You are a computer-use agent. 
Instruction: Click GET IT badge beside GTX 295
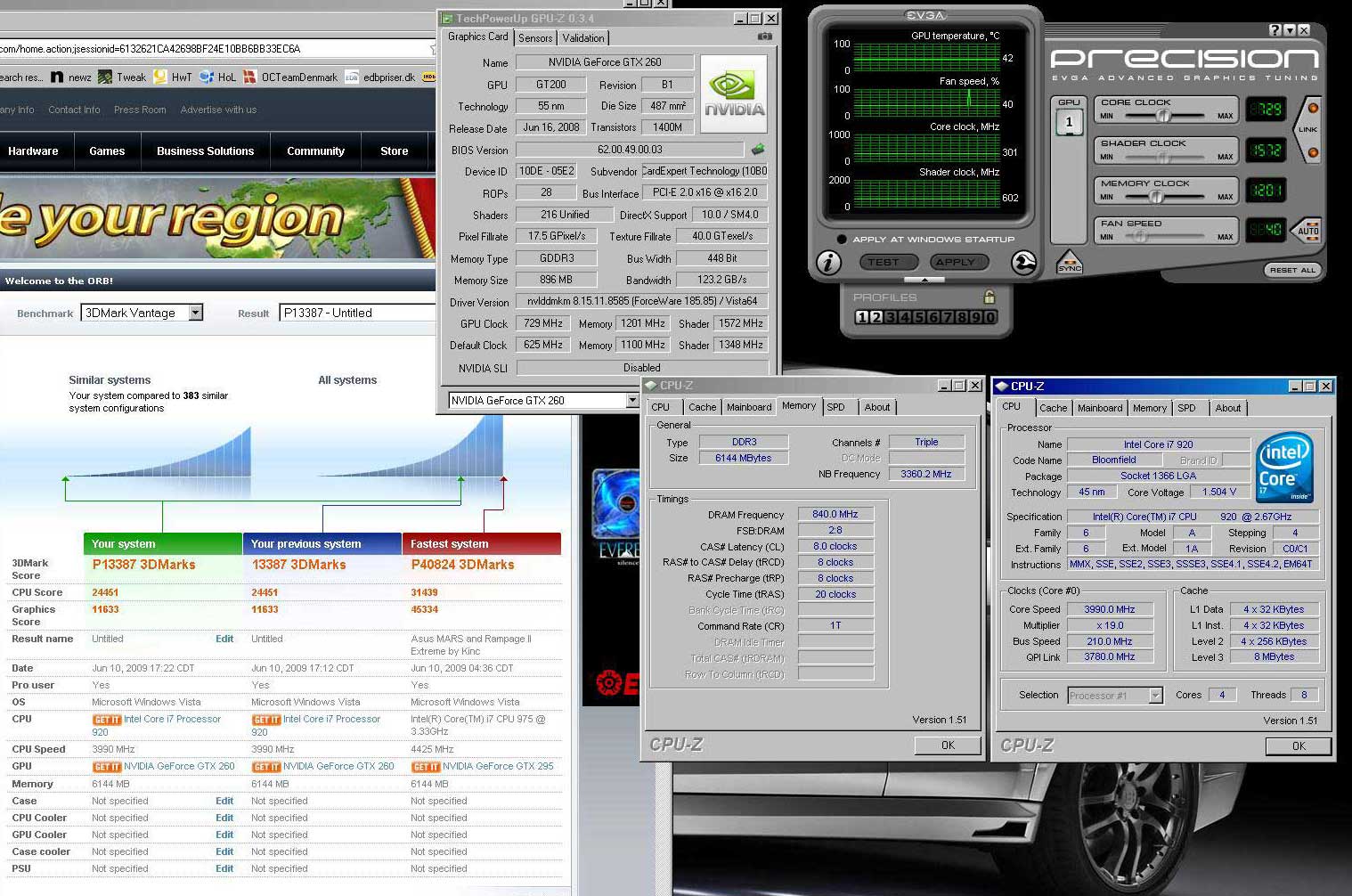point(426,767)
